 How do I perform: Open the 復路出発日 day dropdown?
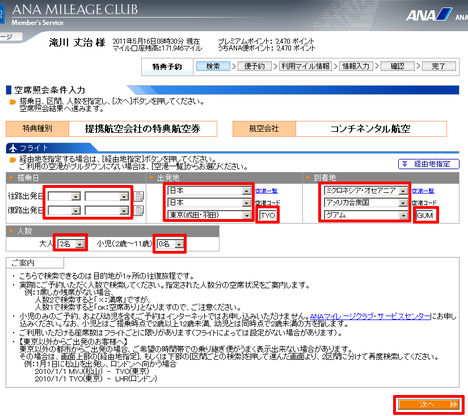107,211
